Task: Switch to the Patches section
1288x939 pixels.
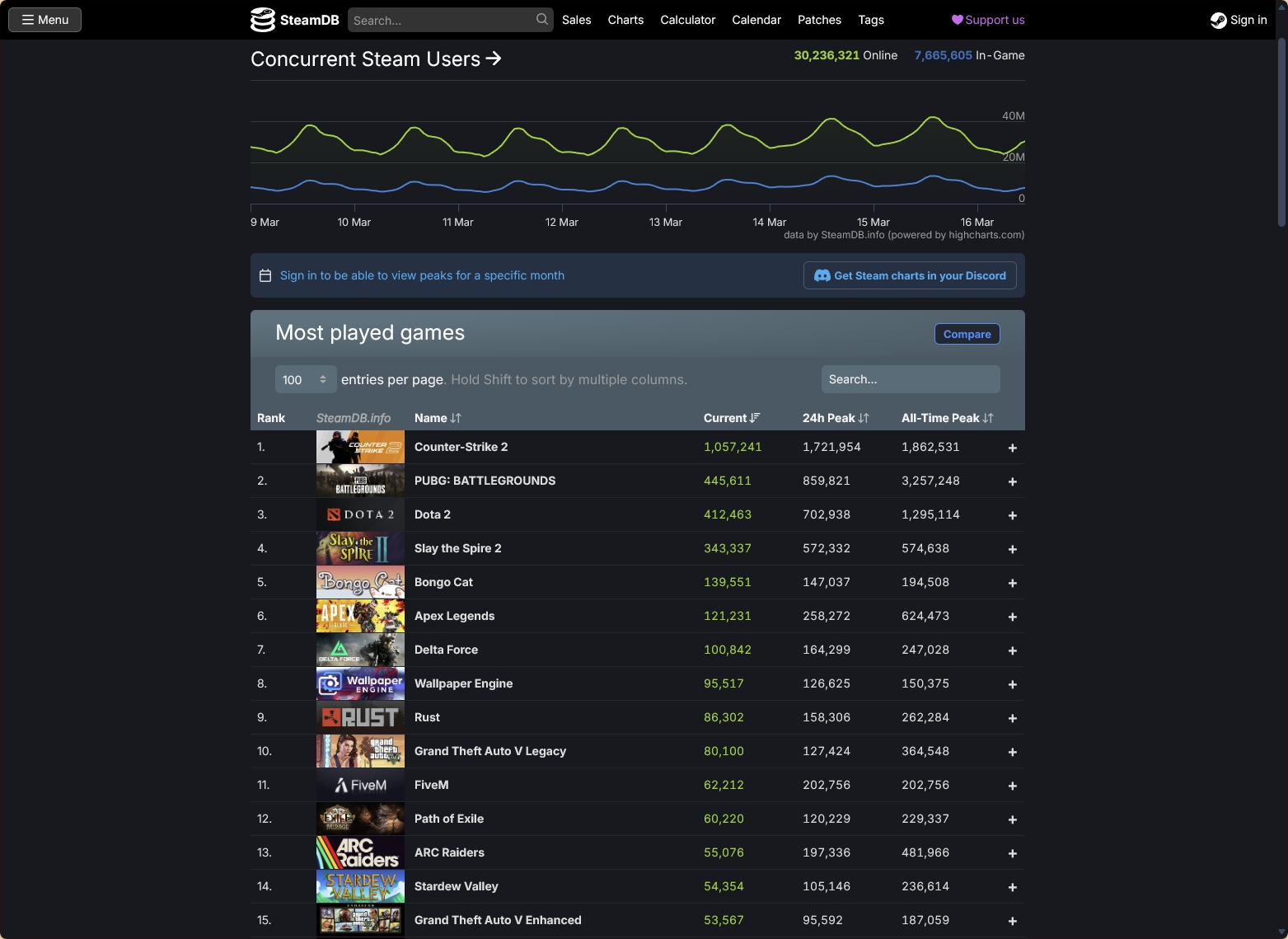Action: click(819, 19)
